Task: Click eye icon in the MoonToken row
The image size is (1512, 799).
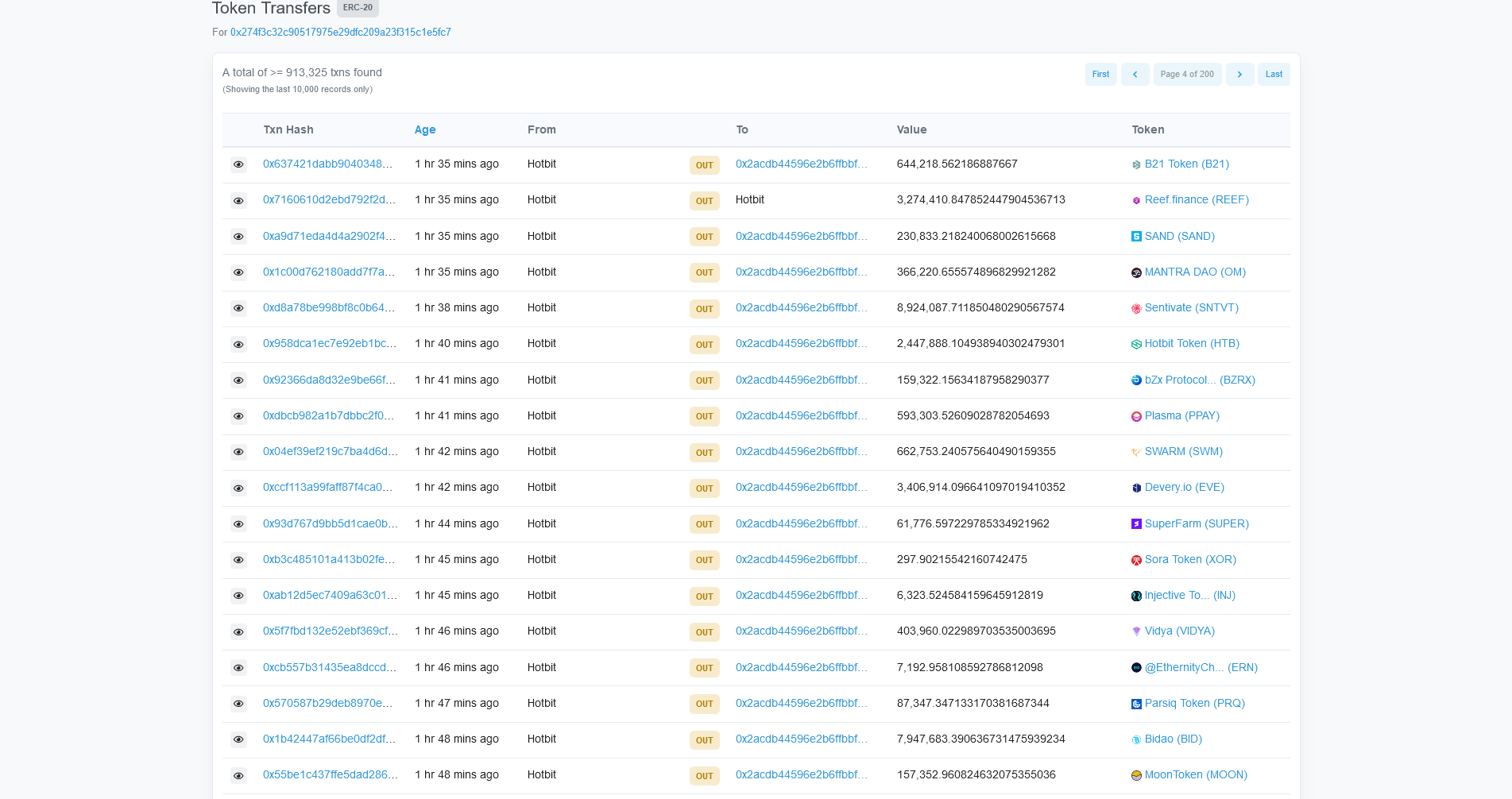Action: tap(238, 776)
